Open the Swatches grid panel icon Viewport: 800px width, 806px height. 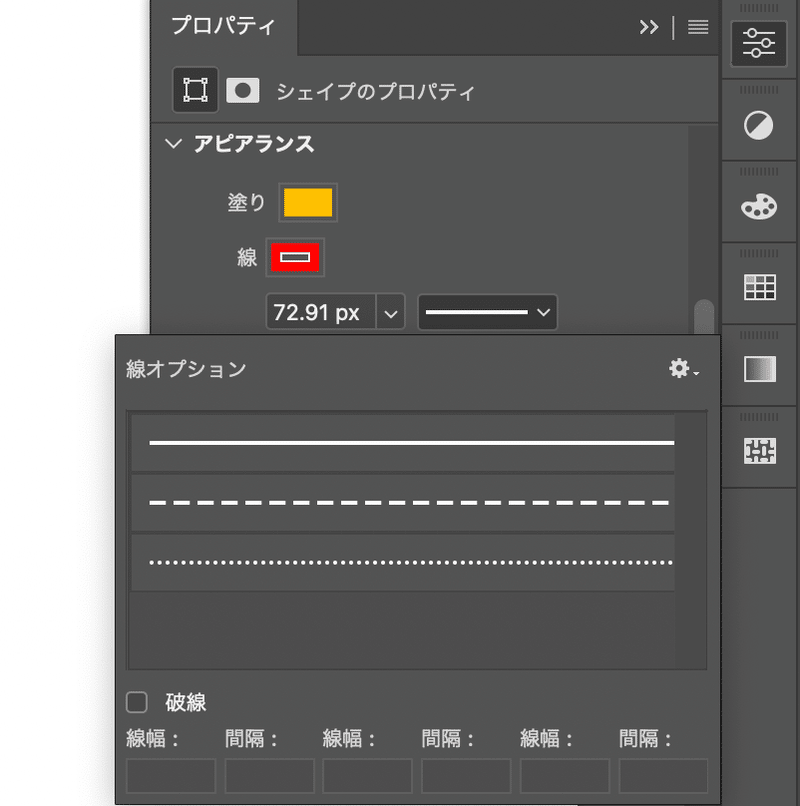click(x=759, y=287)
